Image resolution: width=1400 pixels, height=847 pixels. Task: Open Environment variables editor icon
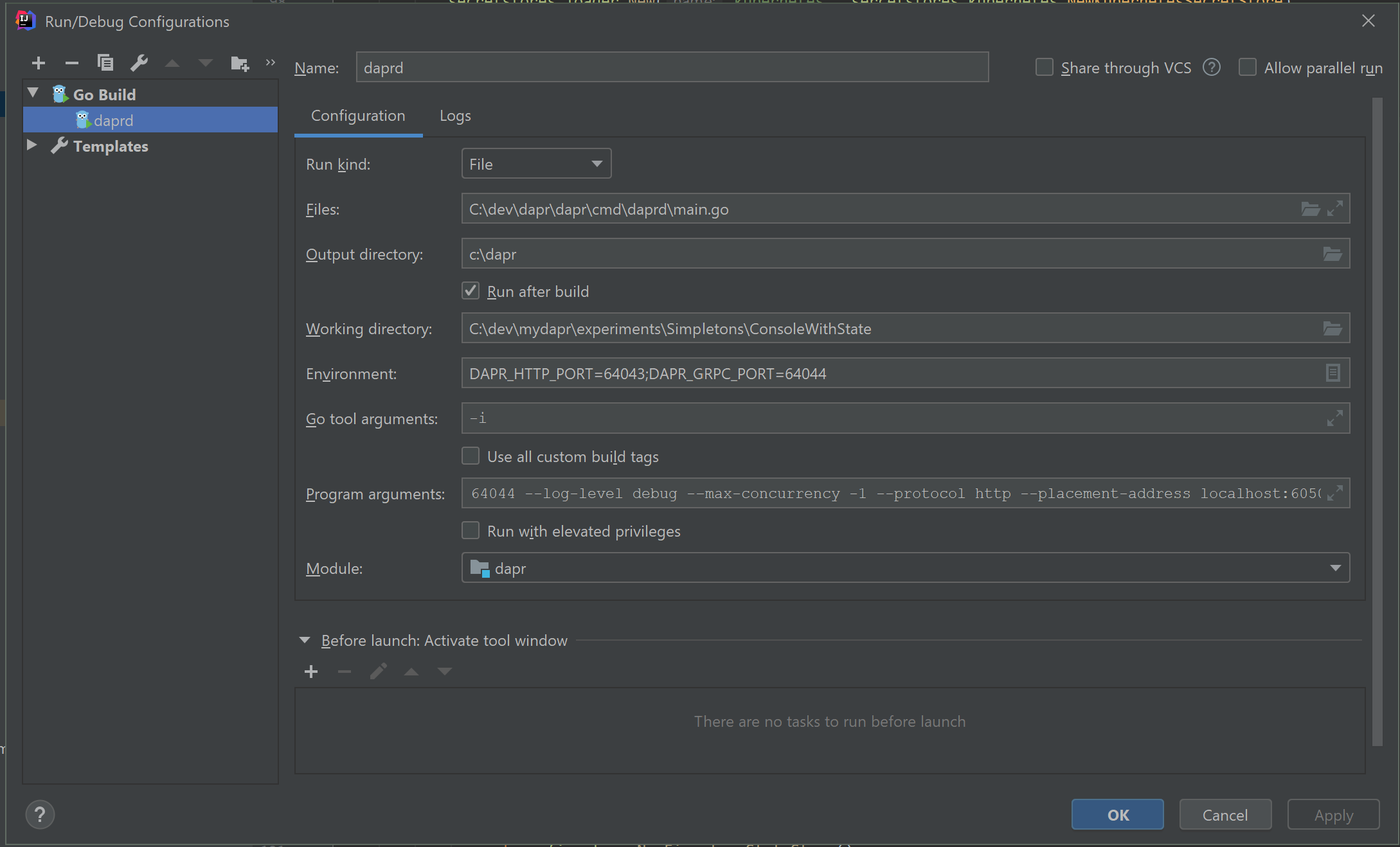[1333, 373]
